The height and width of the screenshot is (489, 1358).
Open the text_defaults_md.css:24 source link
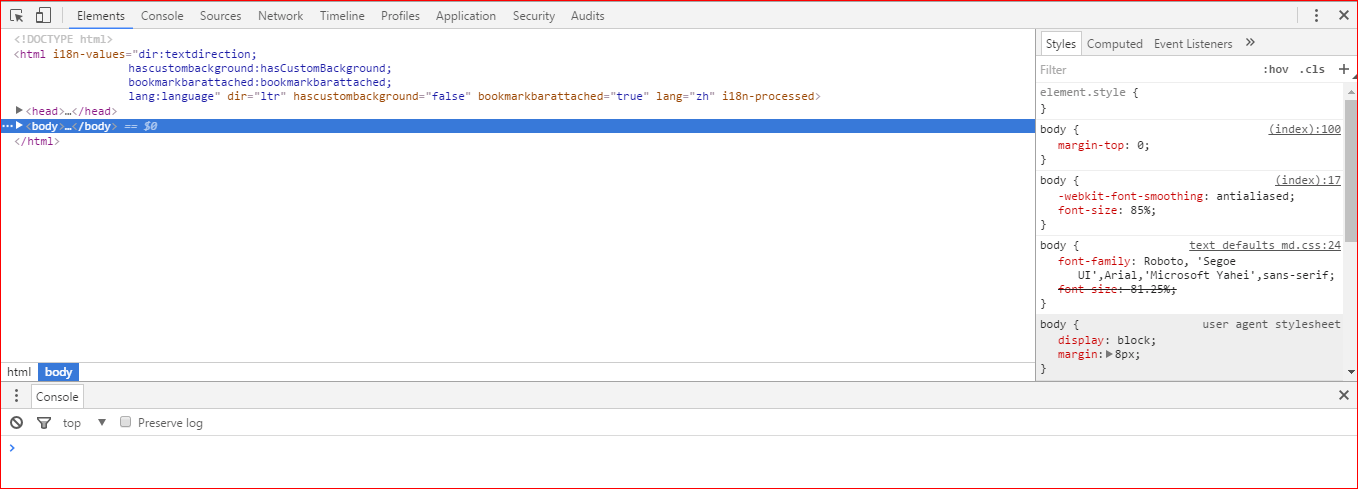tap(1265, 245)
